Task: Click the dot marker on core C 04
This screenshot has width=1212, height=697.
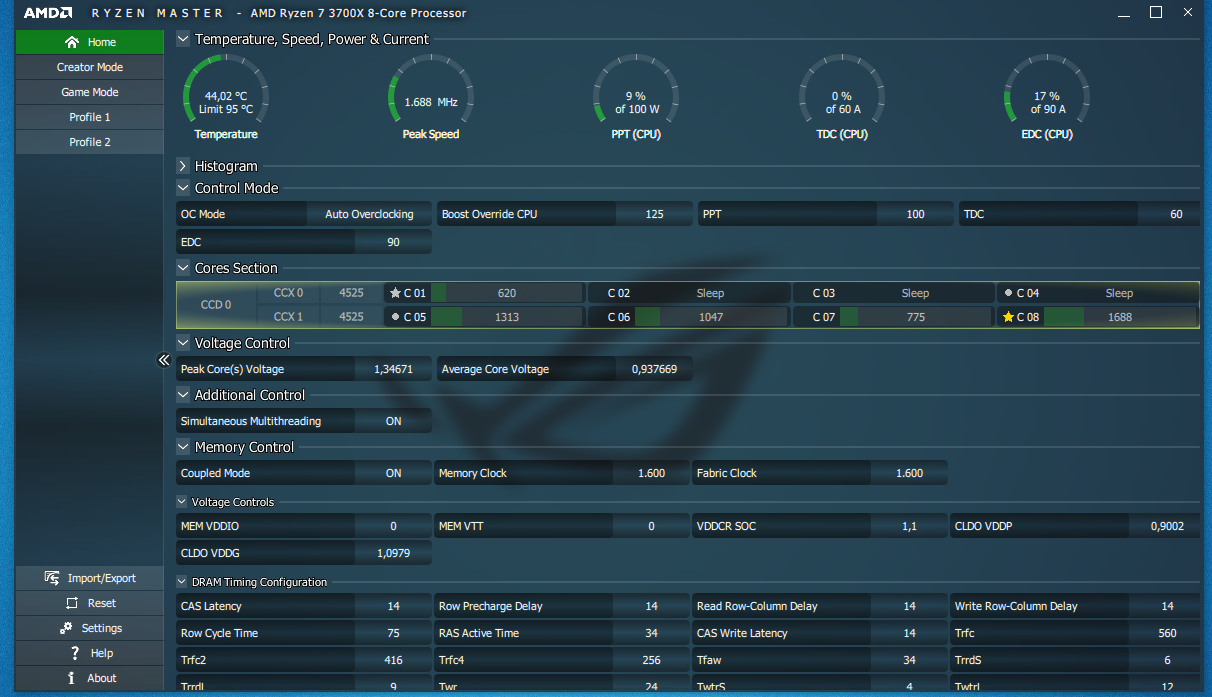Action: coord(1008,293)
